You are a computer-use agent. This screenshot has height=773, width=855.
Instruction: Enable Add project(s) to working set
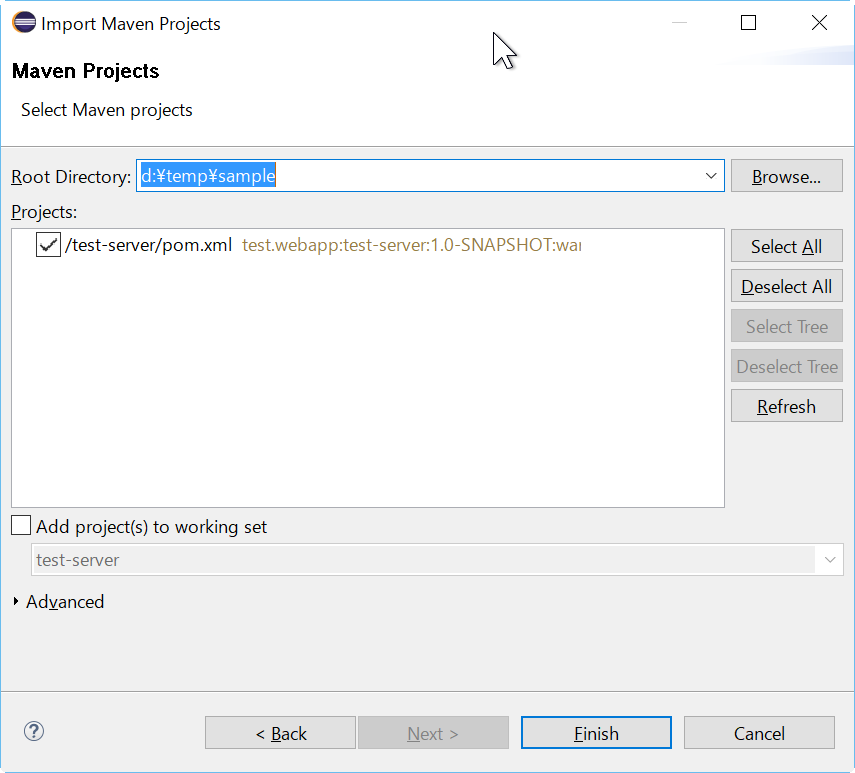click(x=20, y=525)
